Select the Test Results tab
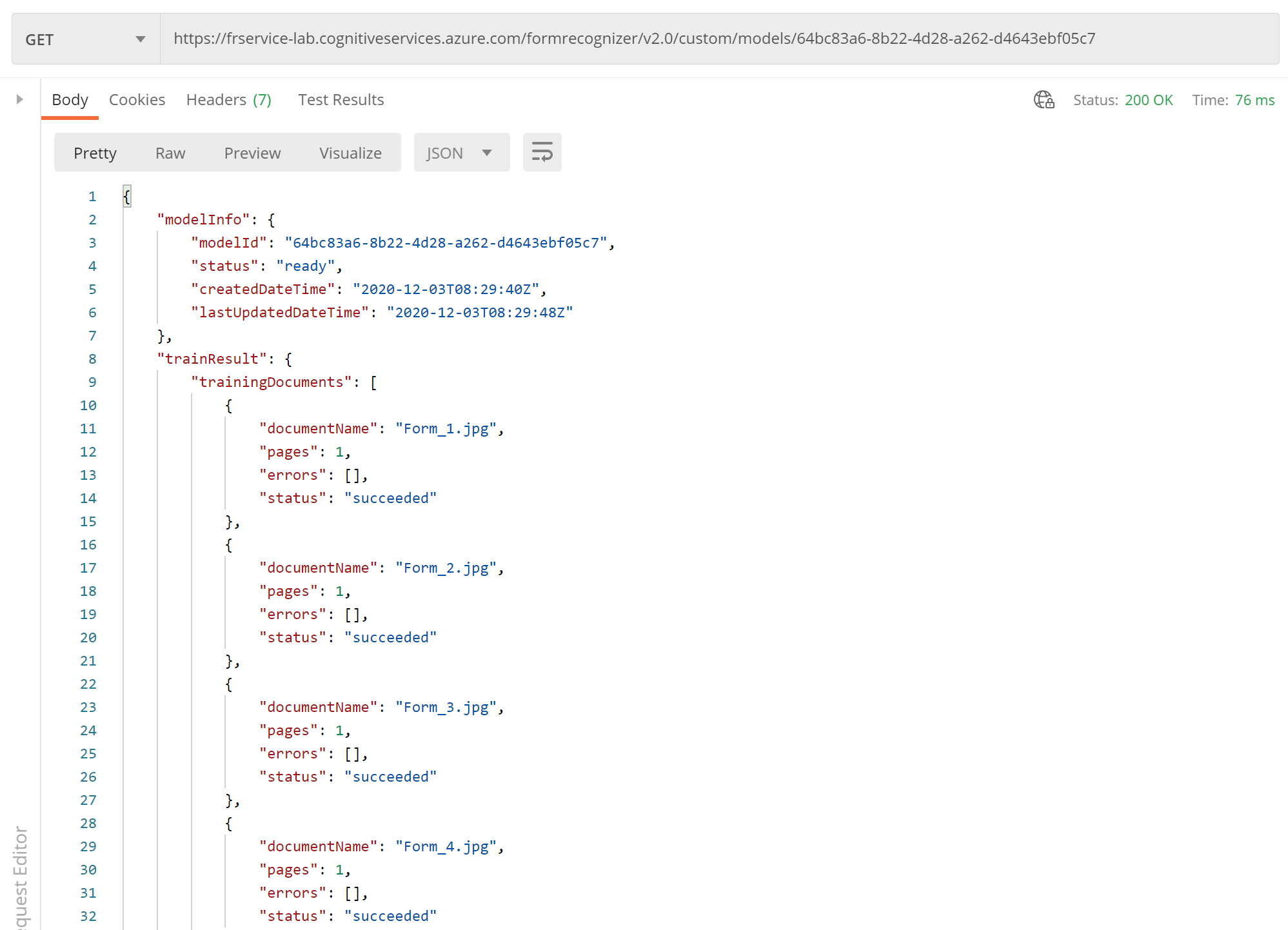Screen dimensions: 1288x930 pos(341,100)
